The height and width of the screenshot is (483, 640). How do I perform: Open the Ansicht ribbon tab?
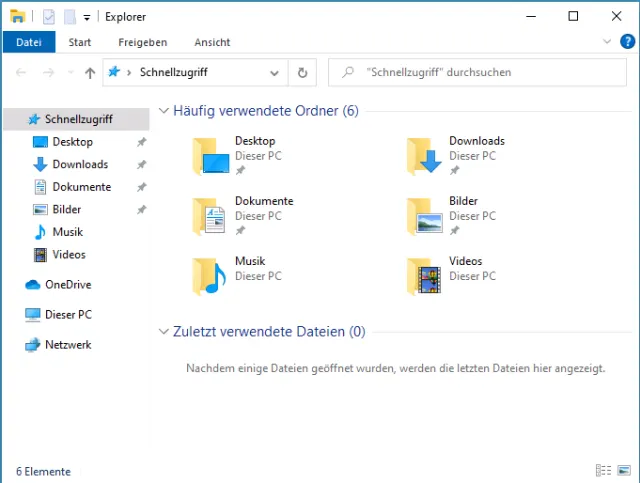tap(212, 42)
